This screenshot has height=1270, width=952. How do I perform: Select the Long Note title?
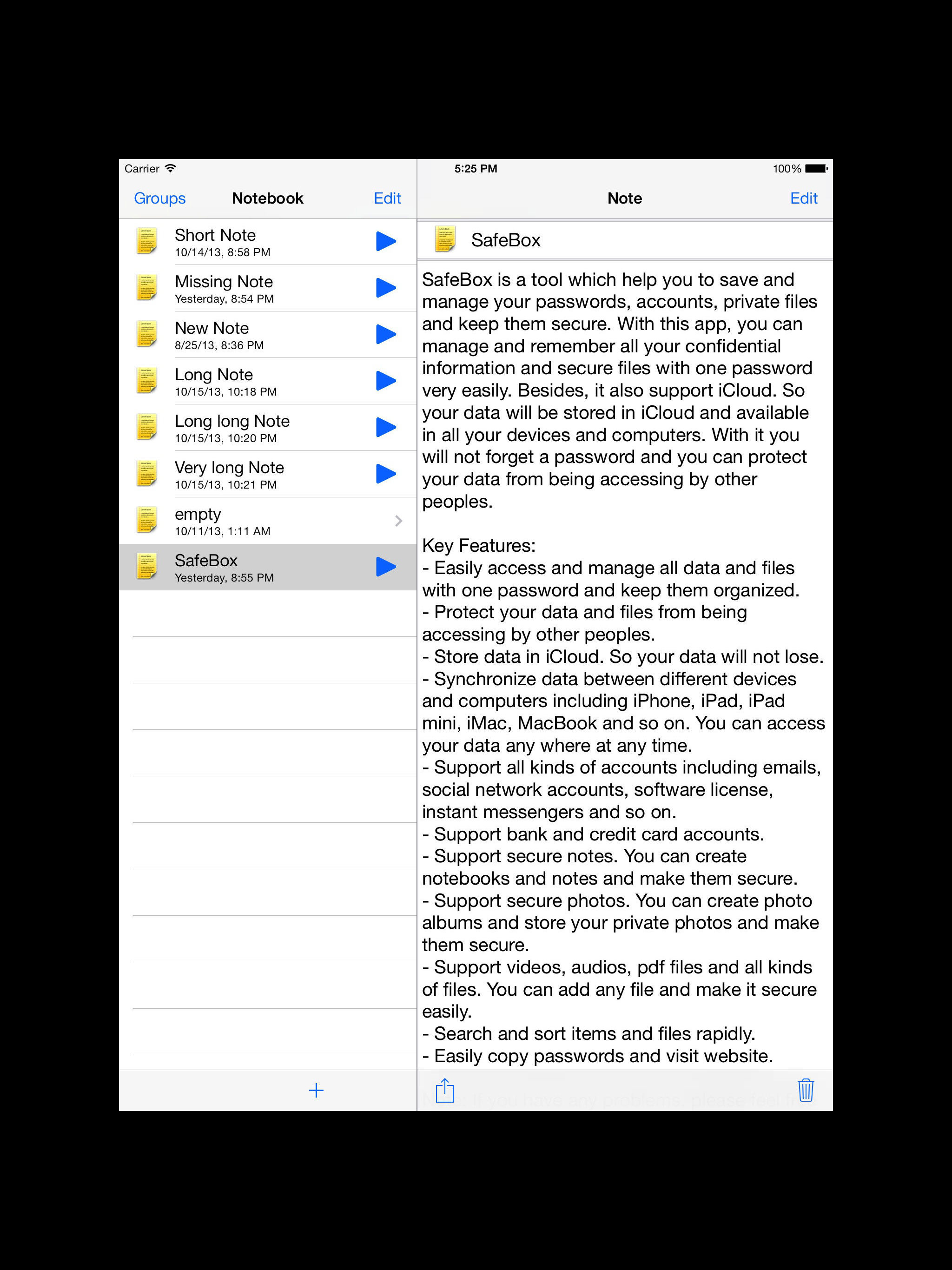(x=214, y=375)
